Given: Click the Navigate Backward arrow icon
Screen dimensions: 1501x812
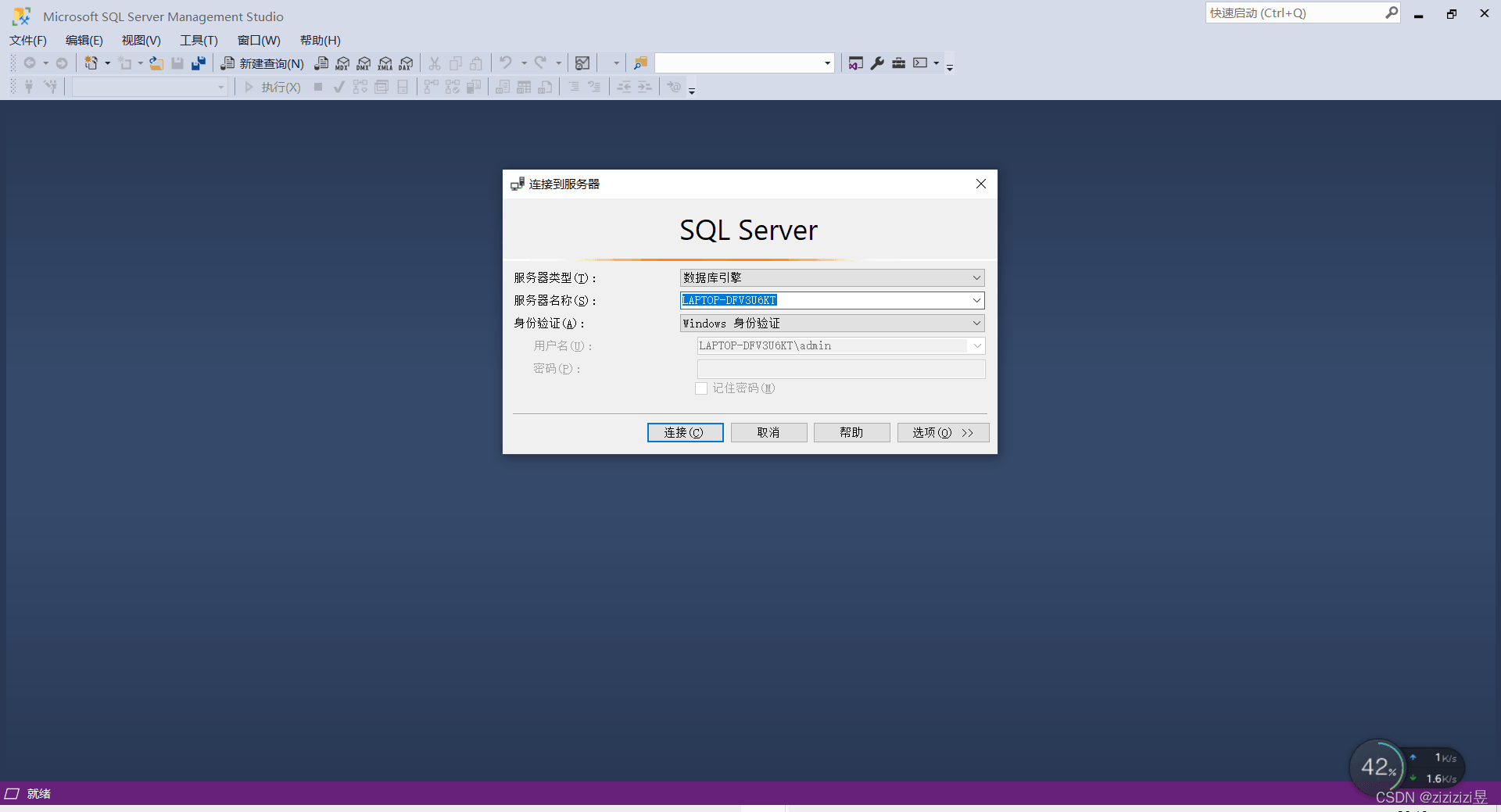Looking at the screenshot, I should pos(30,63).
